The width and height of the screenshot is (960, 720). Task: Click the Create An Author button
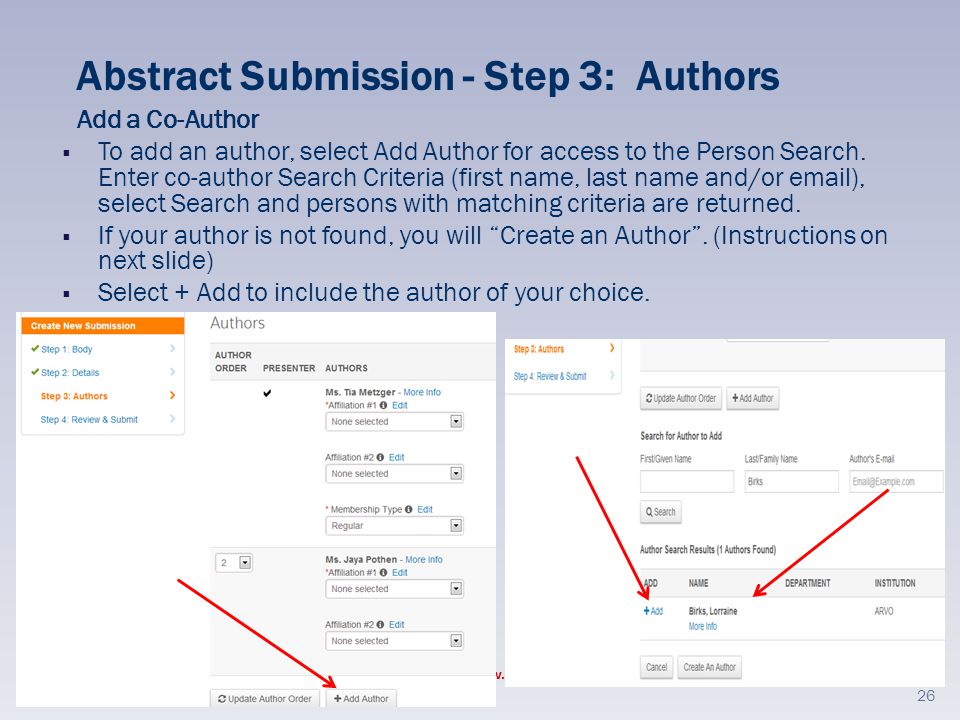pos(710,667)
